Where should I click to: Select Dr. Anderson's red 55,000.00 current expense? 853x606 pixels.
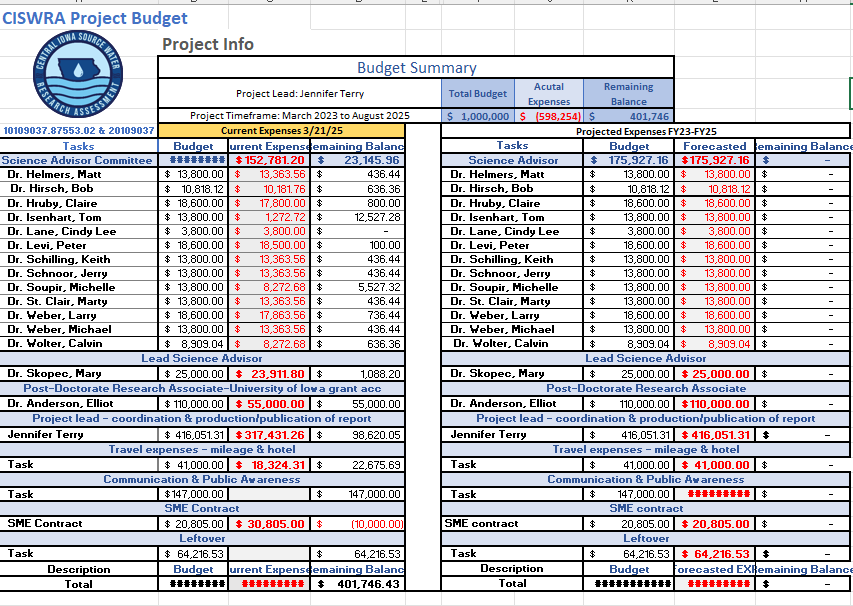click(x=269, y=404)
